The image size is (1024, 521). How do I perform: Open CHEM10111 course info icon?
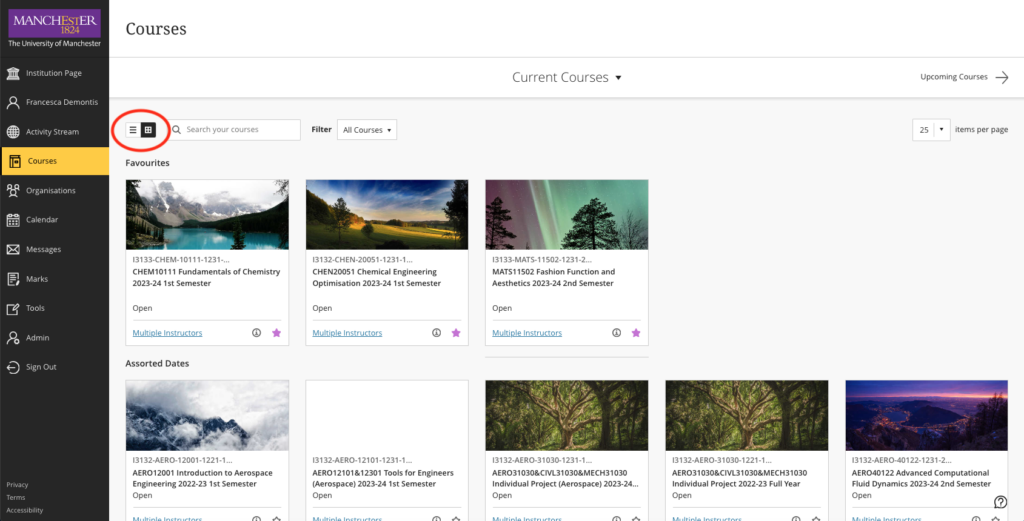[256, 333]
